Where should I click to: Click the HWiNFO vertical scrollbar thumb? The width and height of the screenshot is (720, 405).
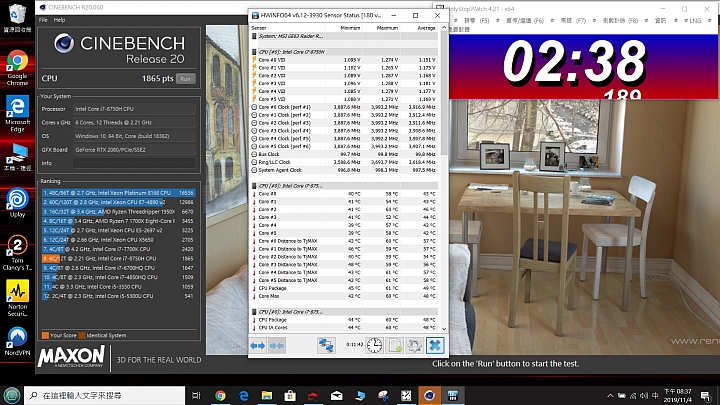click(444, 92)
